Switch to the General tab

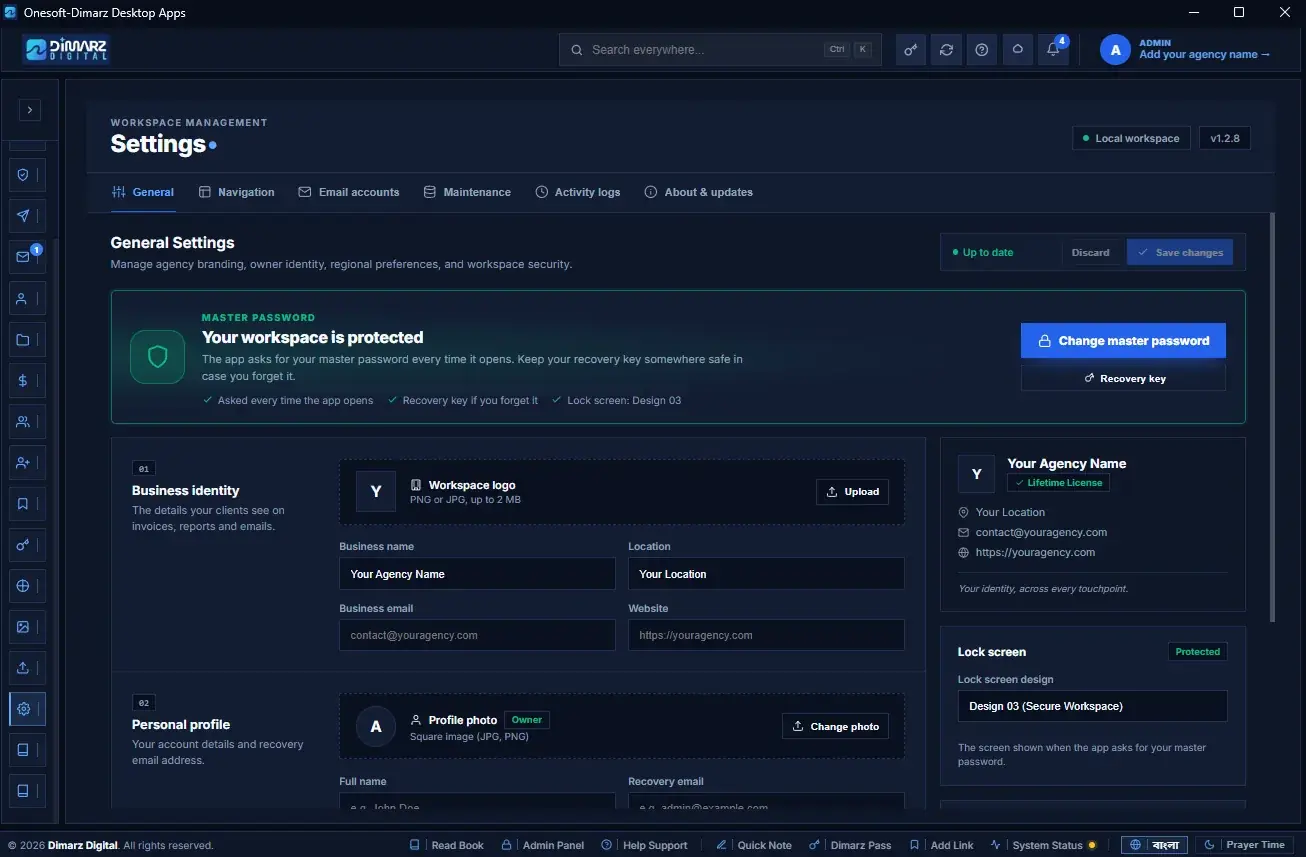click(143, 192)
